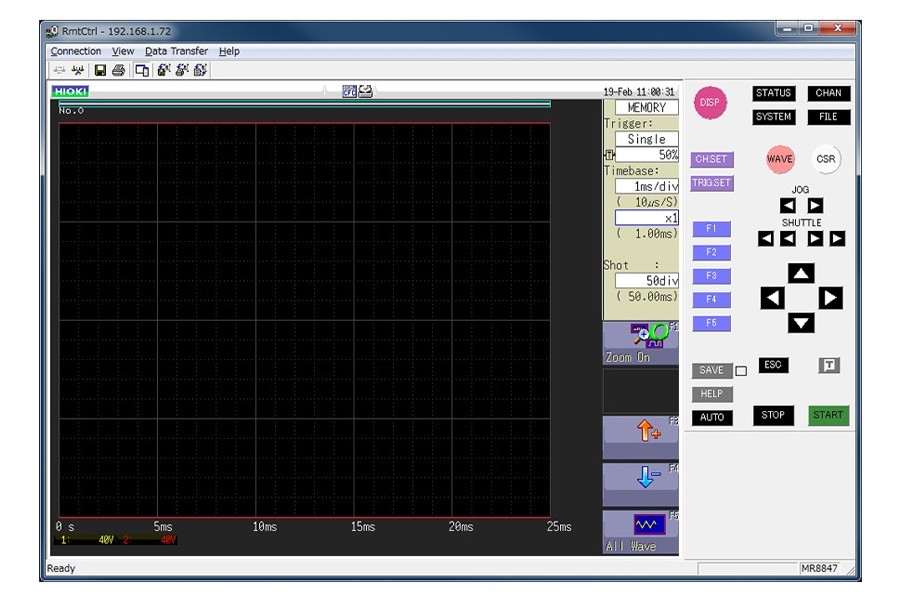Click the gray SAVE button
The width and height of the screenshot is (900, 600).
[712, 370]
